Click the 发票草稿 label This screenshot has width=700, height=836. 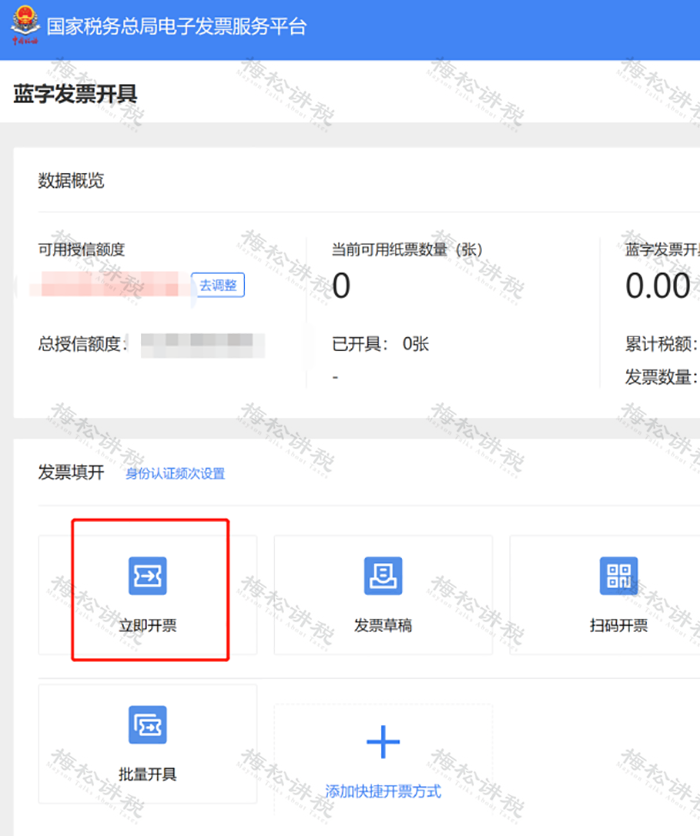pos(383,625)
